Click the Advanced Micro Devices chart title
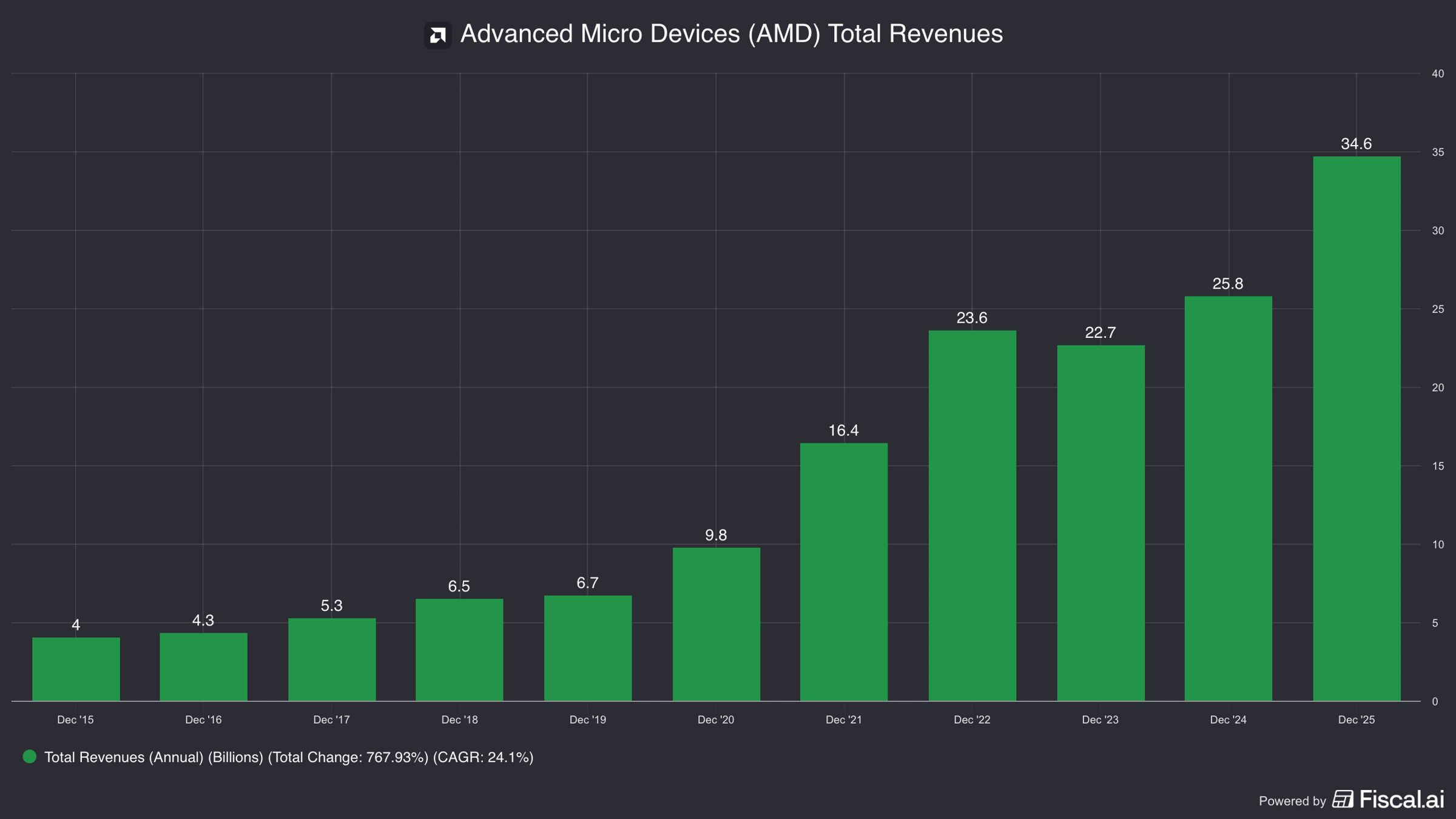This screenshot has width=1456, height=819. 731,34
